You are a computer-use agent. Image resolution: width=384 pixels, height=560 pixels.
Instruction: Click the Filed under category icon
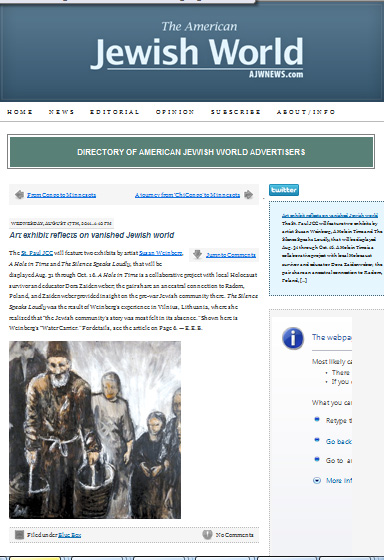point(19,535)
